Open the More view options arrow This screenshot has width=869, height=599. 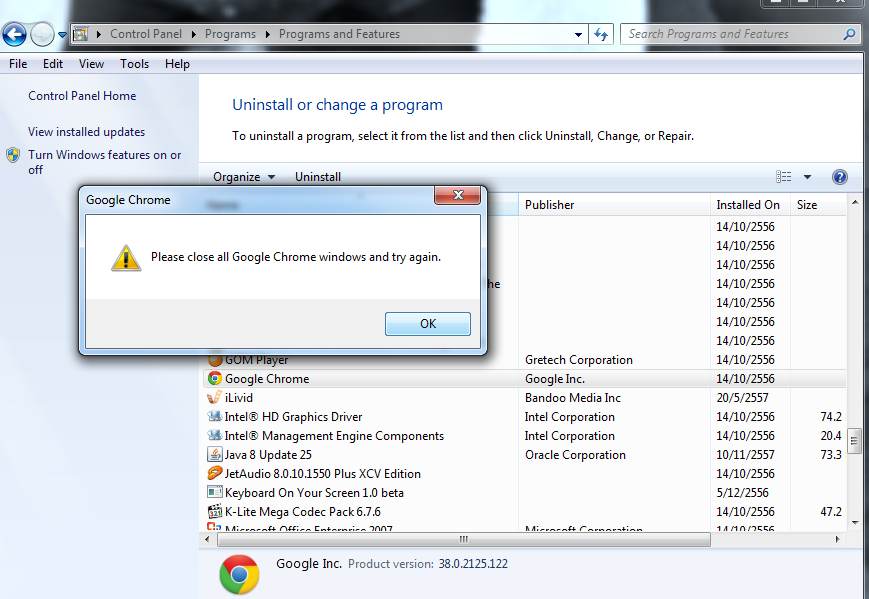(807, 177)
